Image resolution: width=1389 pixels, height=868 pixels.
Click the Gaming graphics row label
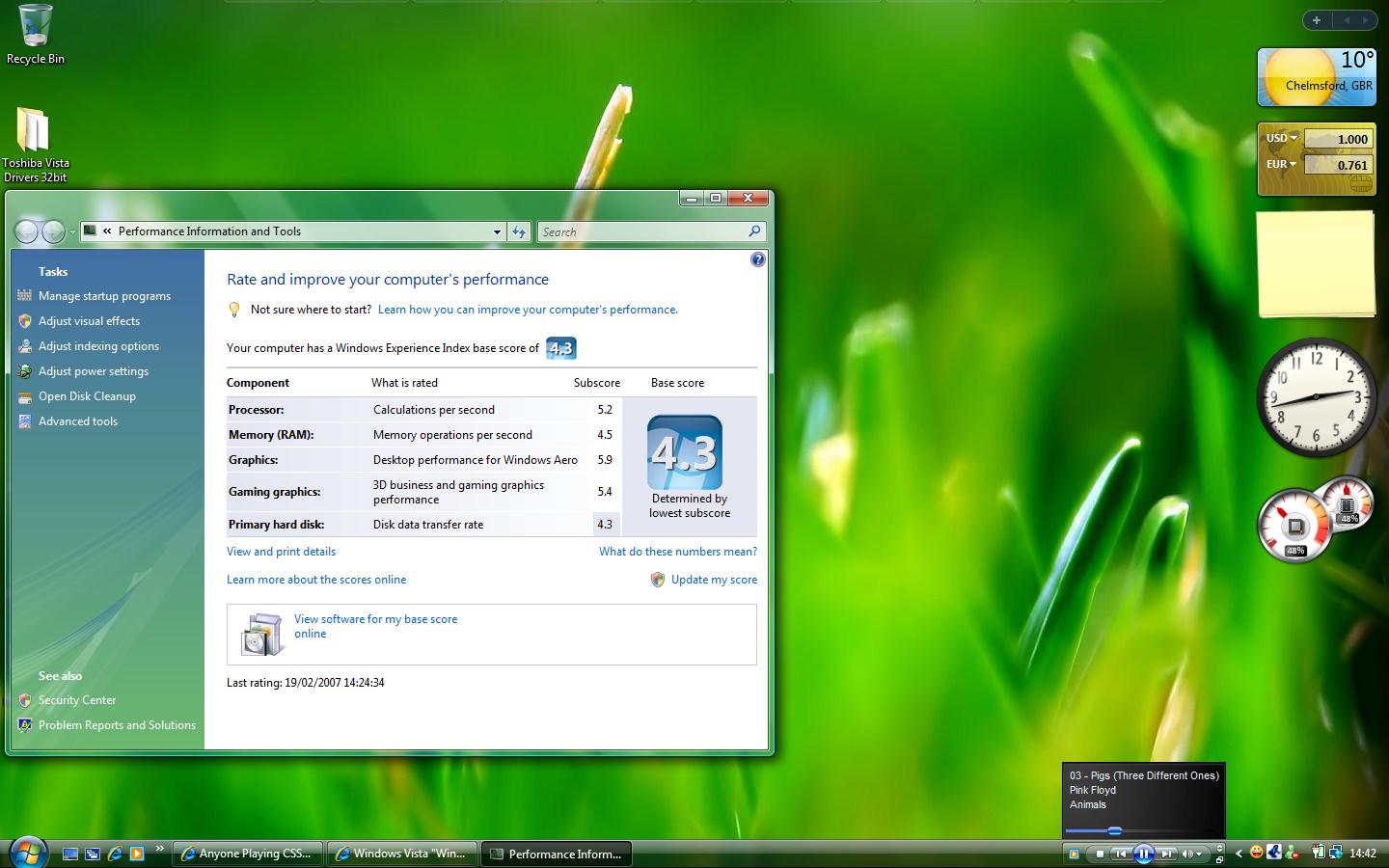274,492
